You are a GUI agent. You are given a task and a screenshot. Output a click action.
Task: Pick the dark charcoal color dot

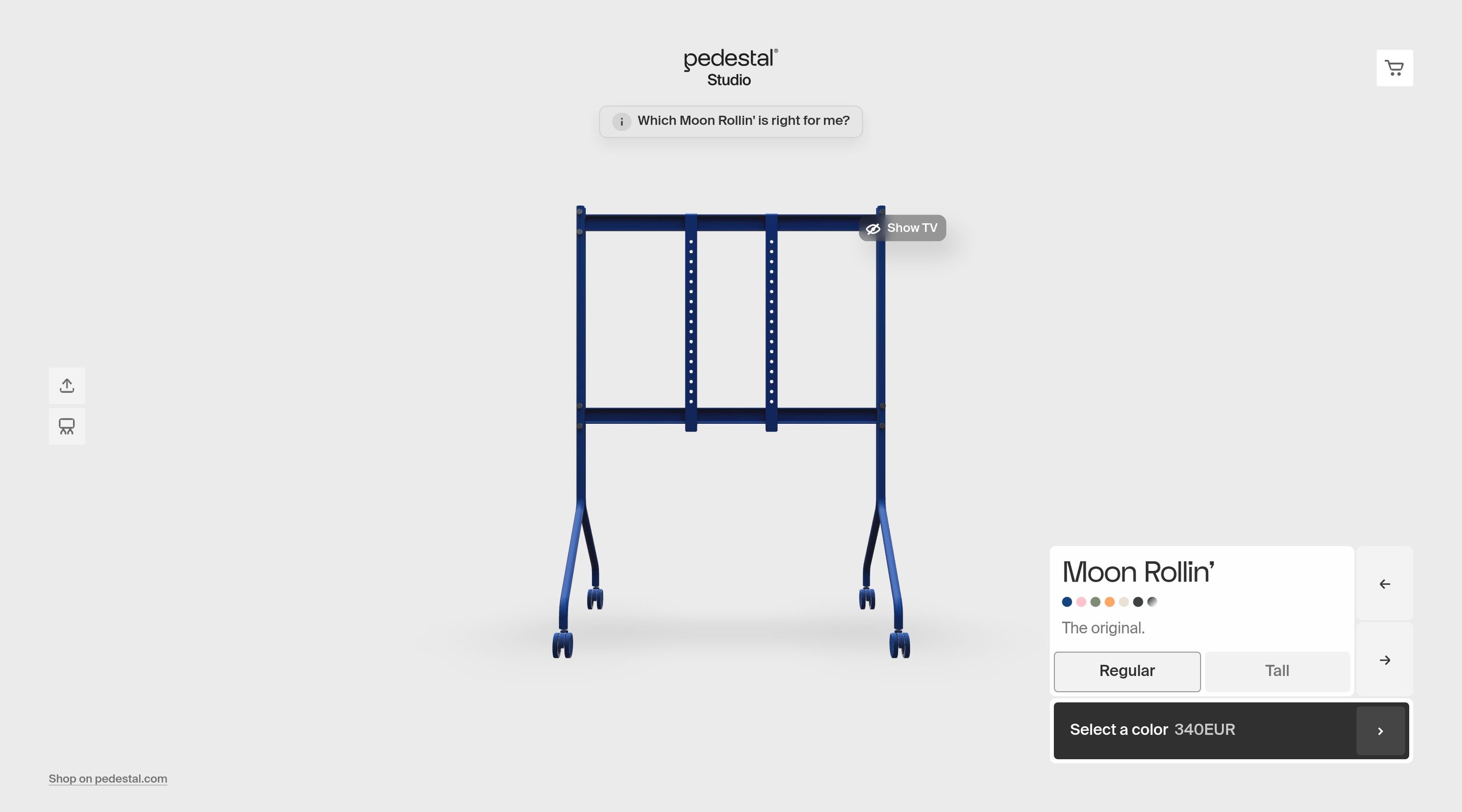1138,602
